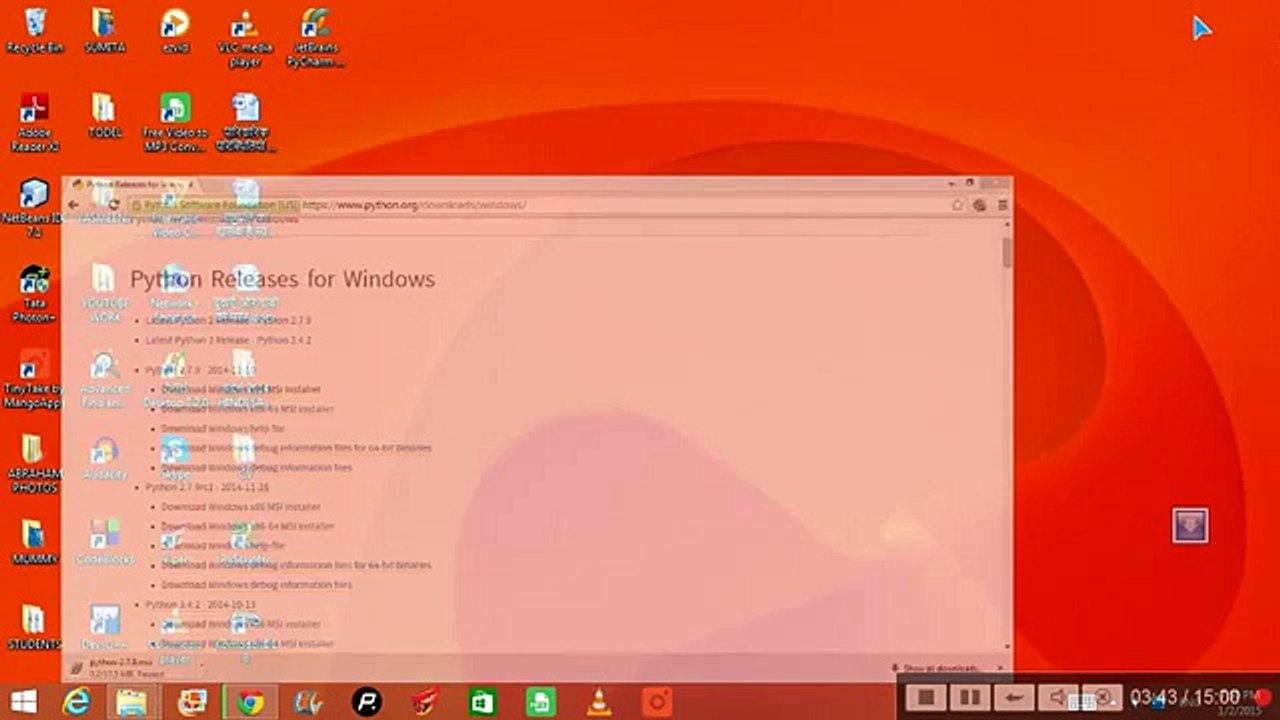Open File Explorer from taskbar
This screenshot has height=720, width=1280.
tap(132, 702)
